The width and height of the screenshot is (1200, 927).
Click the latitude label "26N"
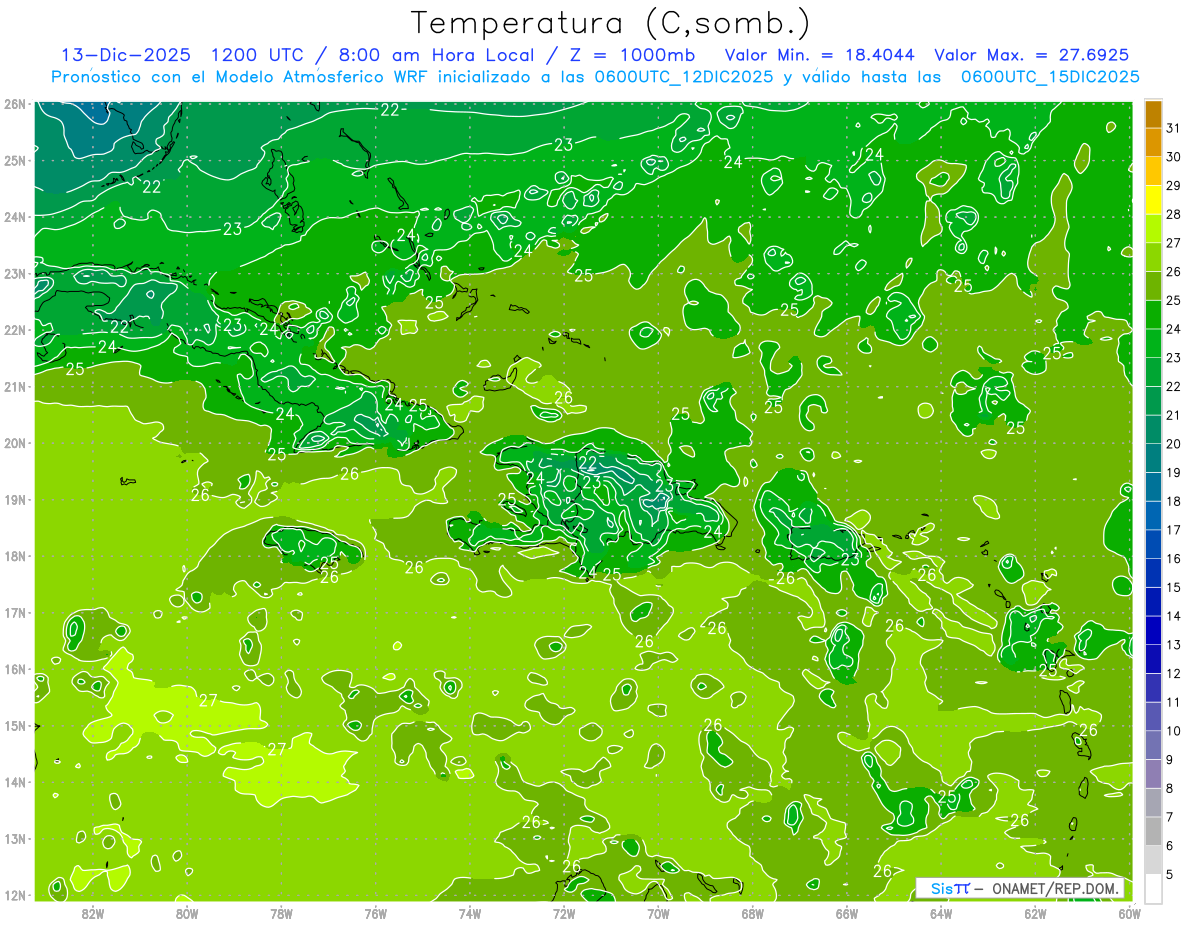coord(14,104)
